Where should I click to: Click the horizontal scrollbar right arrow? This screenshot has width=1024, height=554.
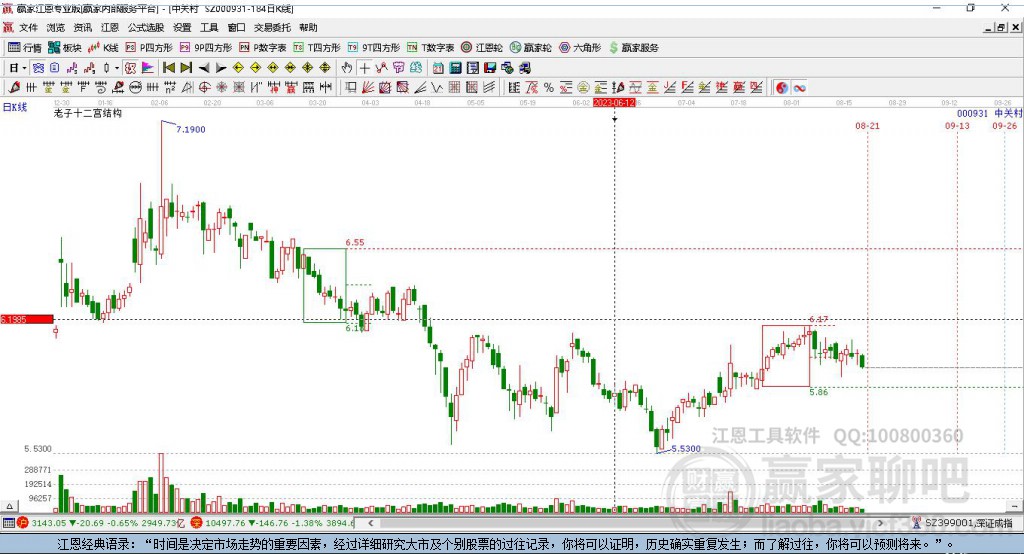pos(880,523)
